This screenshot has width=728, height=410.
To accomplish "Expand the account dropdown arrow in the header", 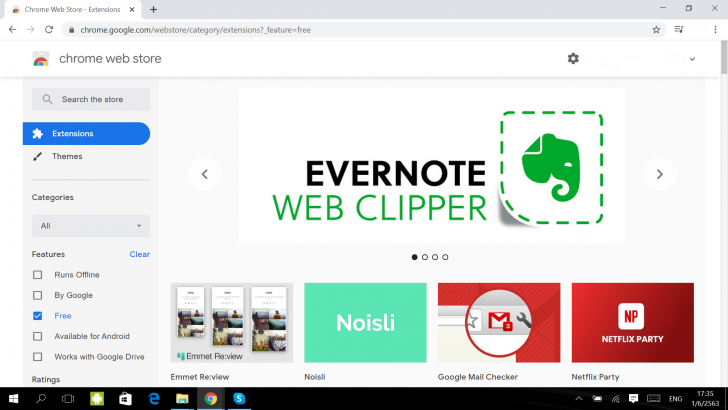I will pos(692,59).
